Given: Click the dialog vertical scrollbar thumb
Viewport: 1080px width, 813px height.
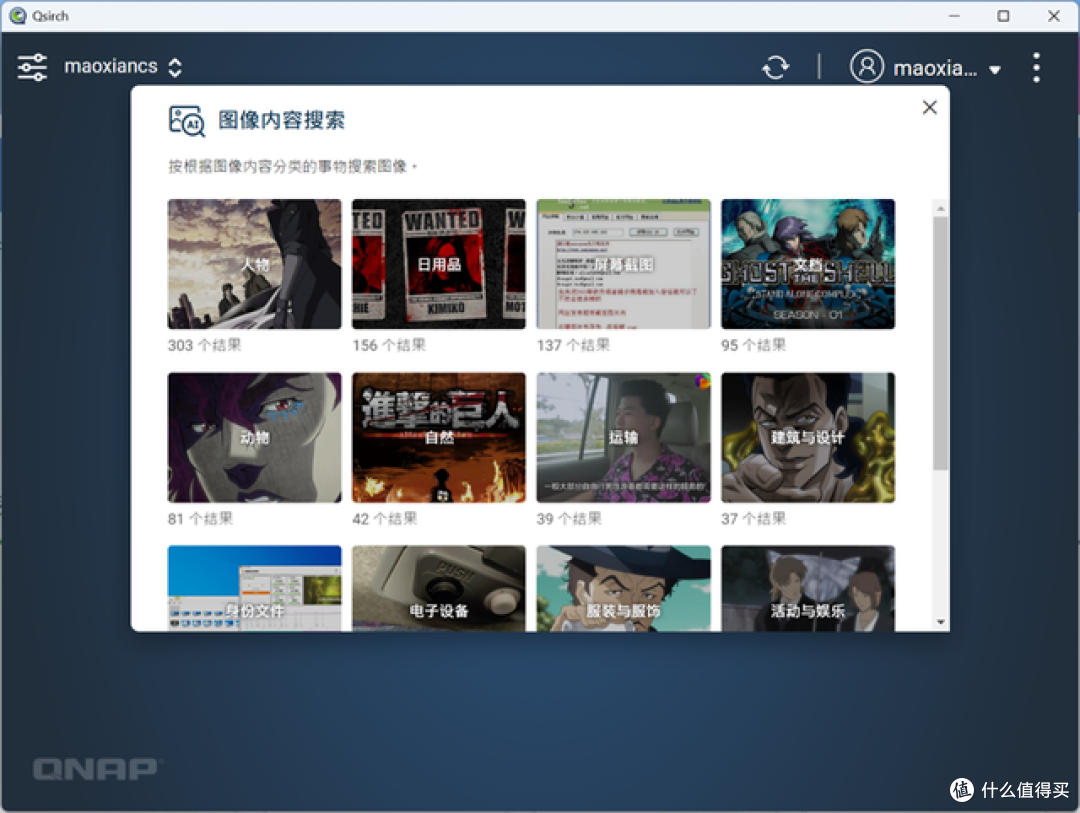Looking at the screenshot, I should pyautogui.click(x=940, y=343).
